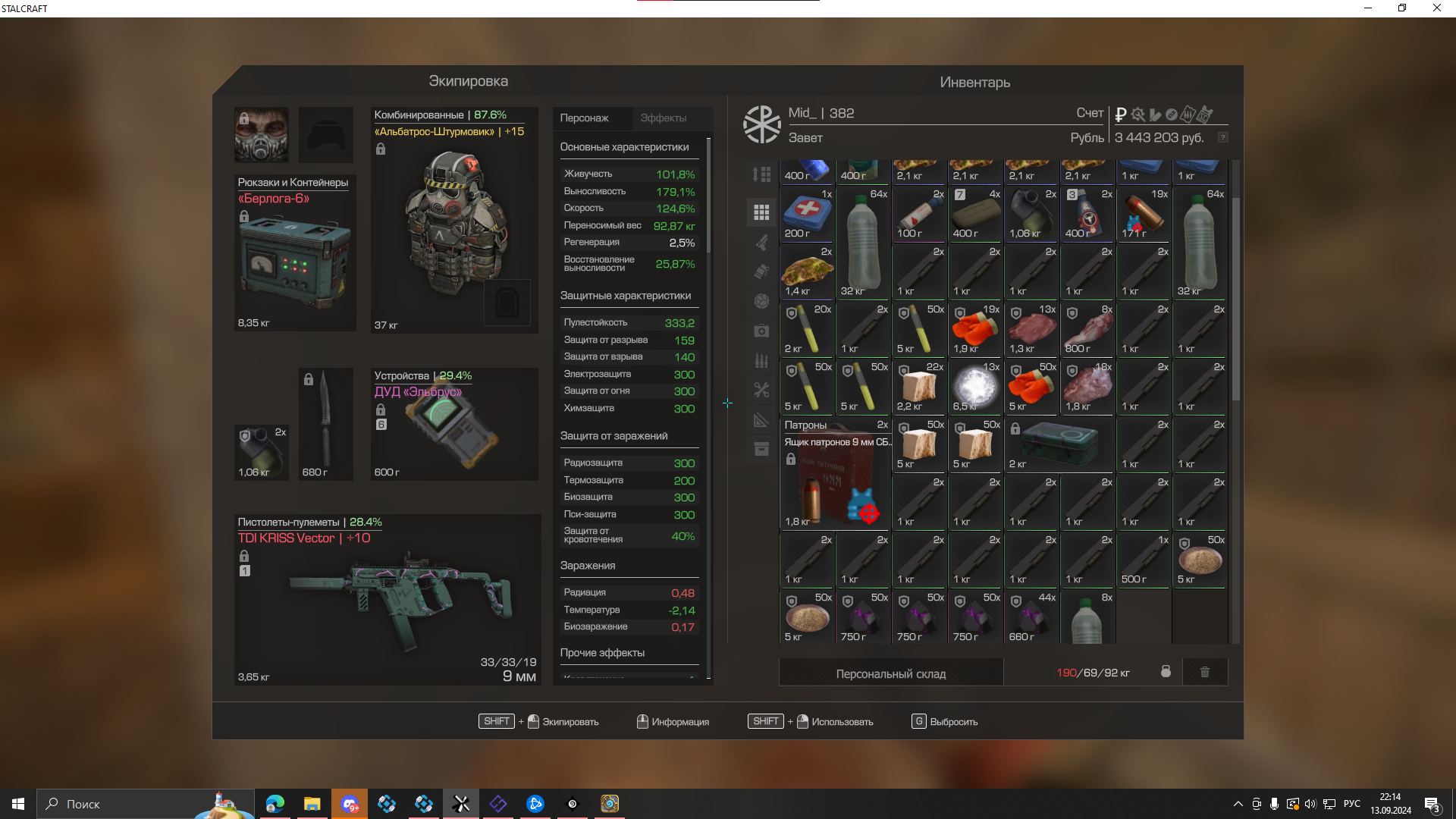Image resolution: width=1456 pixels, height=819 pixels.
Task: Click the empty backpack slot on armor
Action: pyautogui.click(x=507, y=303)
